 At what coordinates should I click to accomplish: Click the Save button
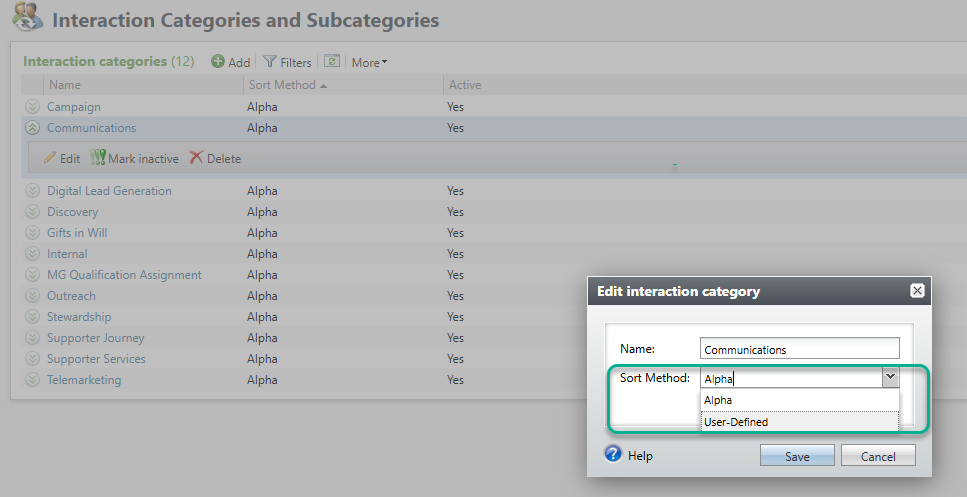click(x=797, y=456)
